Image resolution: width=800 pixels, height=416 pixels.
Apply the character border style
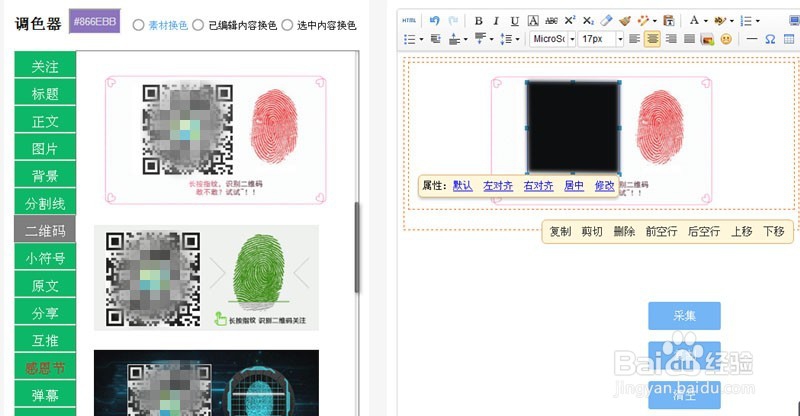tap(533, 21)
